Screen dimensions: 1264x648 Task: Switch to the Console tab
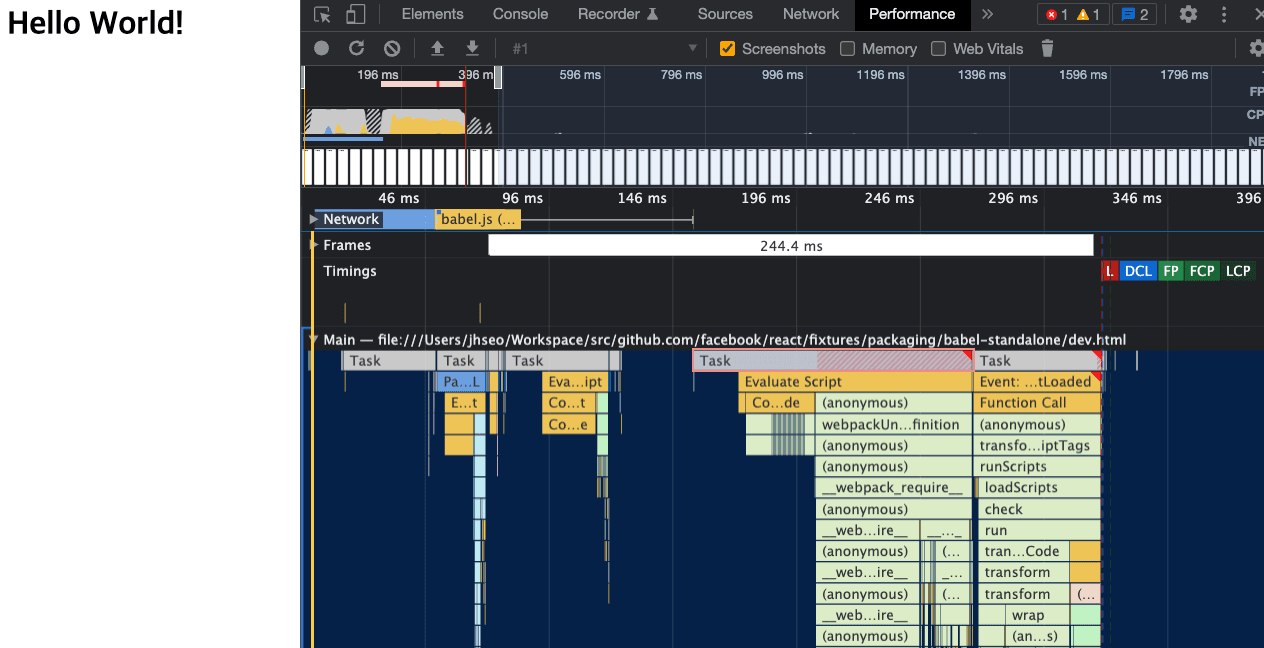[520, 14]
